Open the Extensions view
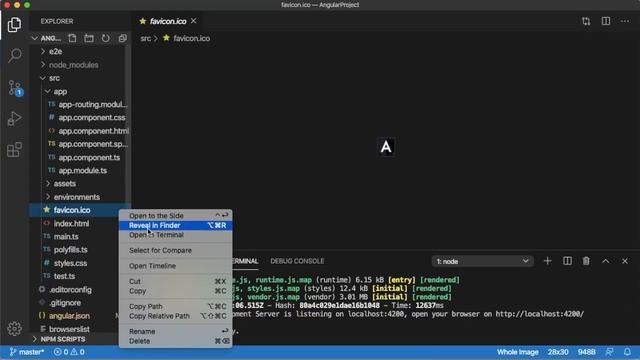Viewport: 640px width, 360px height. [x=14, y=150]
